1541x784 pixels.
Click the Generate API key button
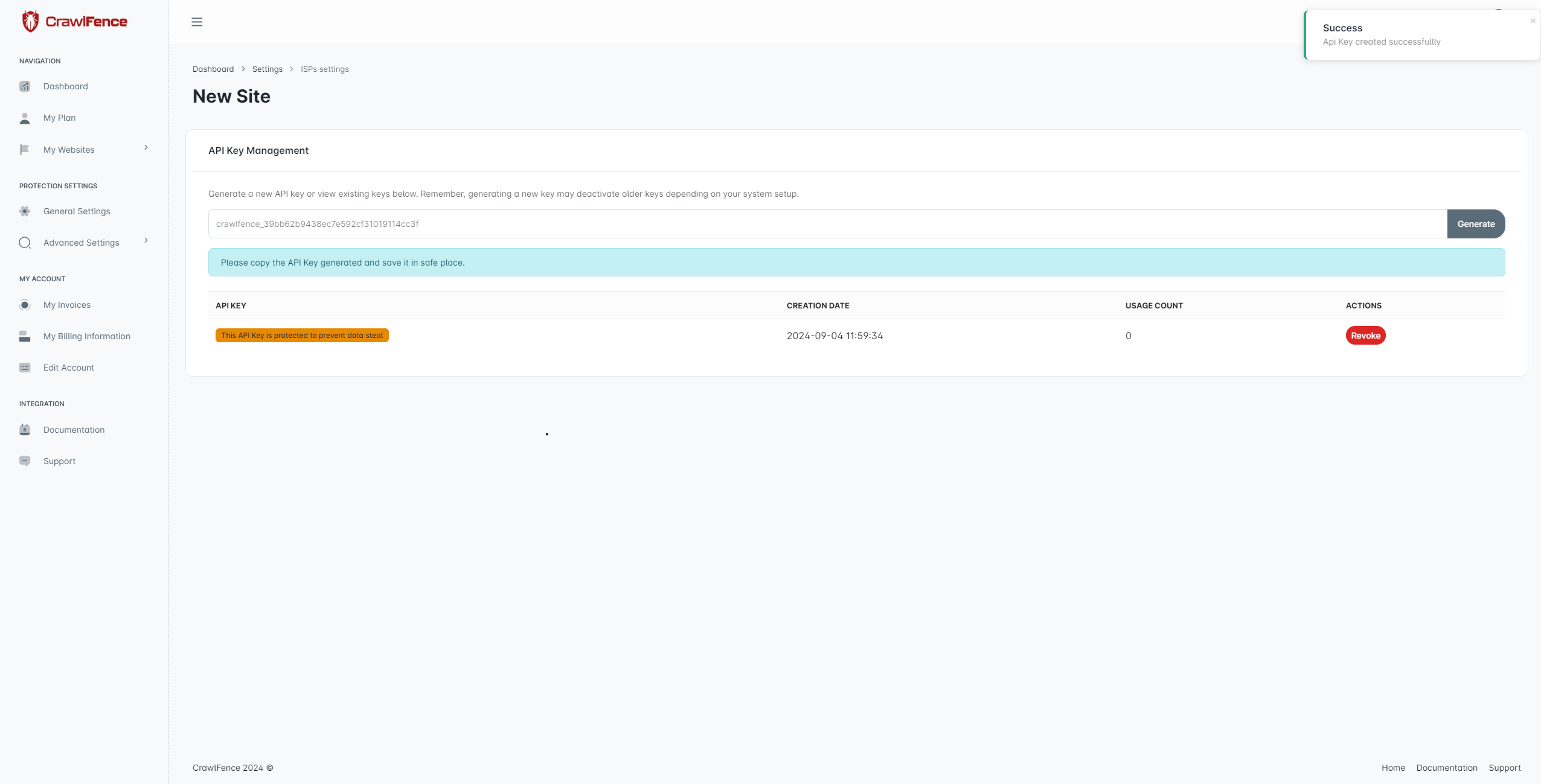(x=1475, y=223)
